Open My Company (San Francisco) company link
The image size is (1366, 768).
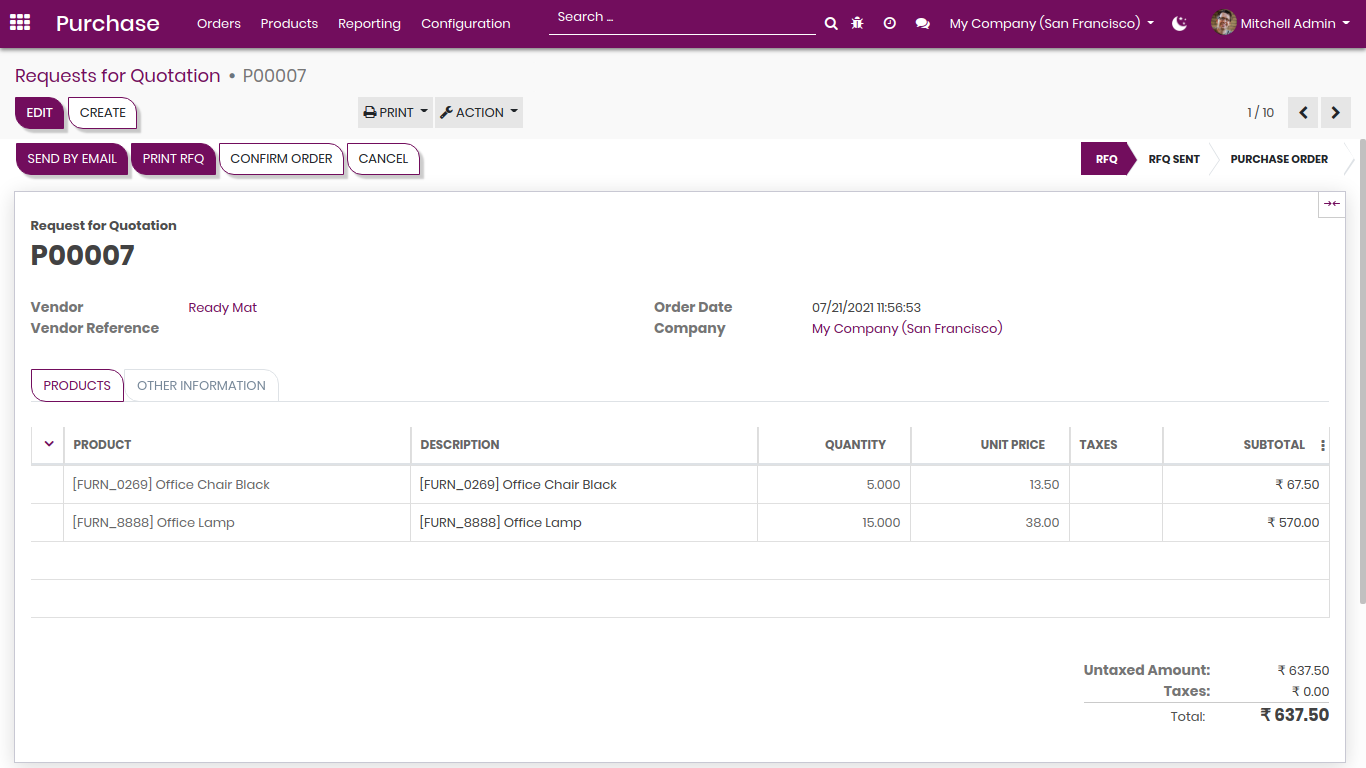click(907, 329)
